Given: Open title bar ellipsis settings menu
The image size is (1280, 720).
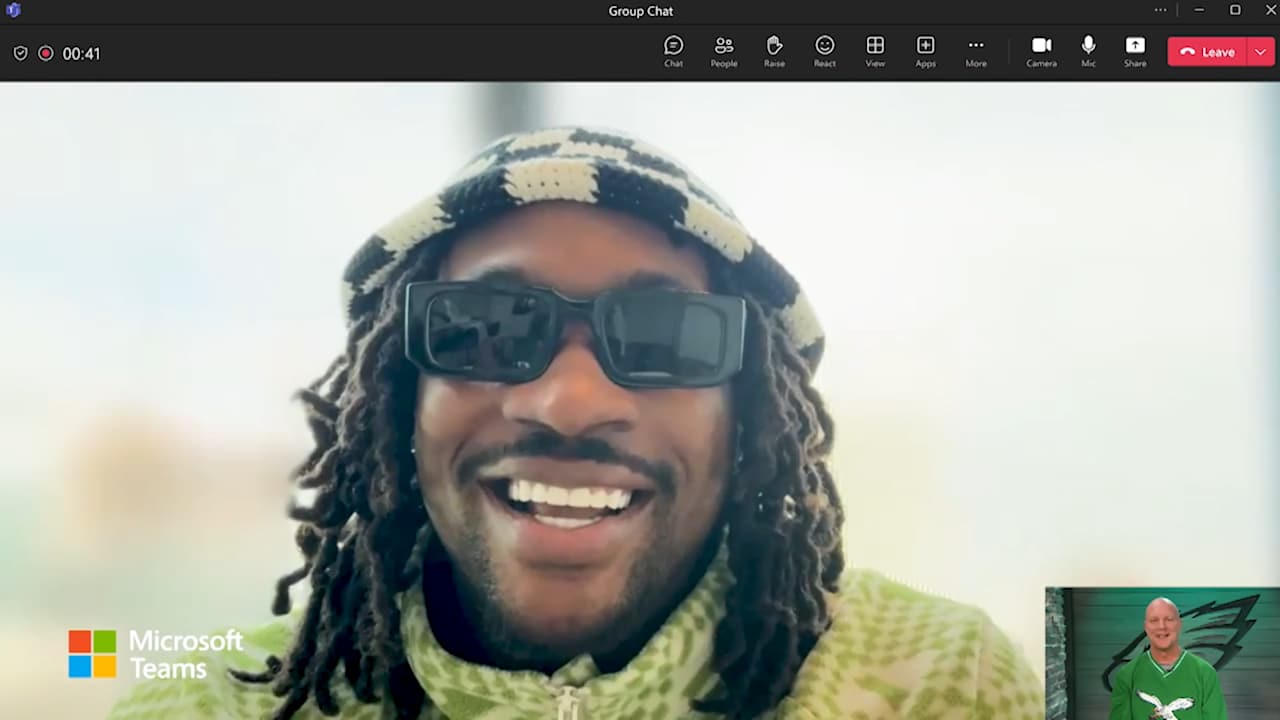Looking at the screenshot, I should coord(1160,10).
